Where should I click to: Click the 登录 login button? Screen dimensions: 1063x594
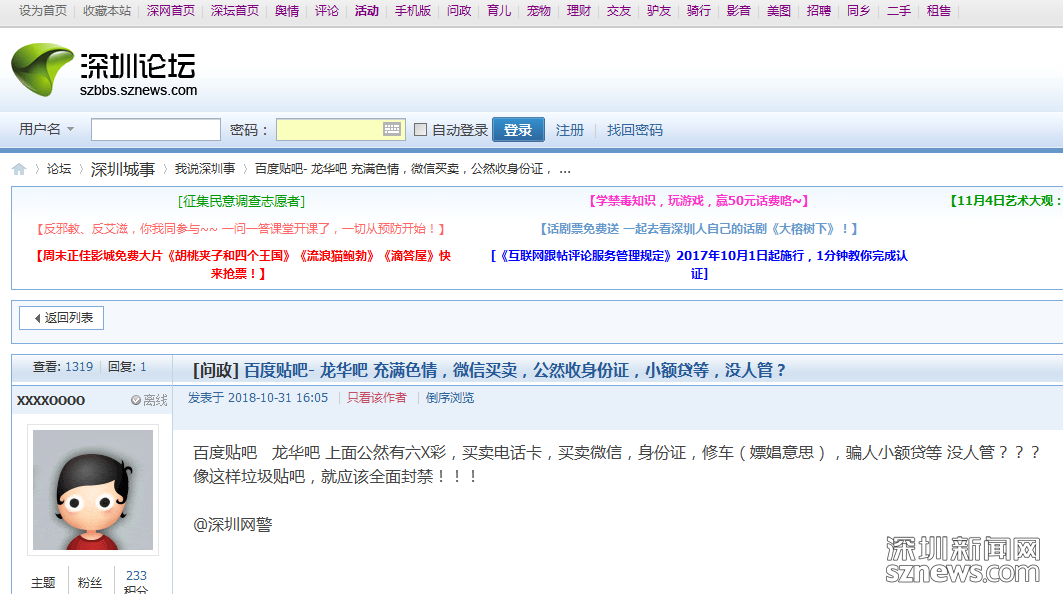click(518, 130)
